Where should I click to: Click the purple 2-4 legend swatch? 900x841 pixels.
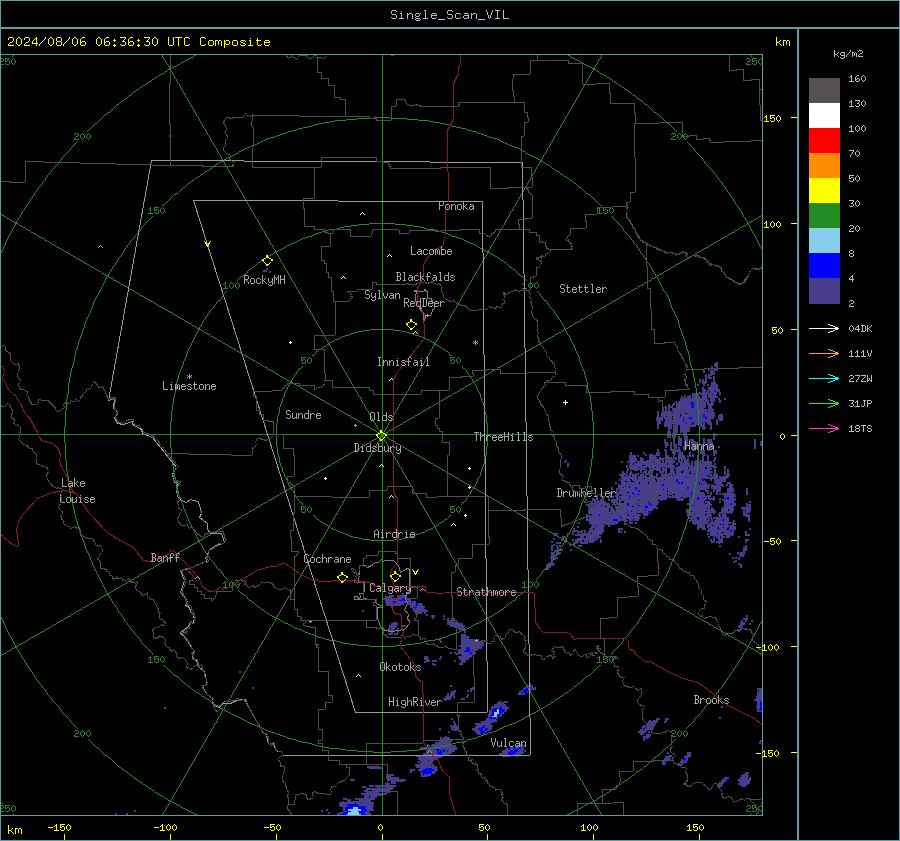click(824, 290)
